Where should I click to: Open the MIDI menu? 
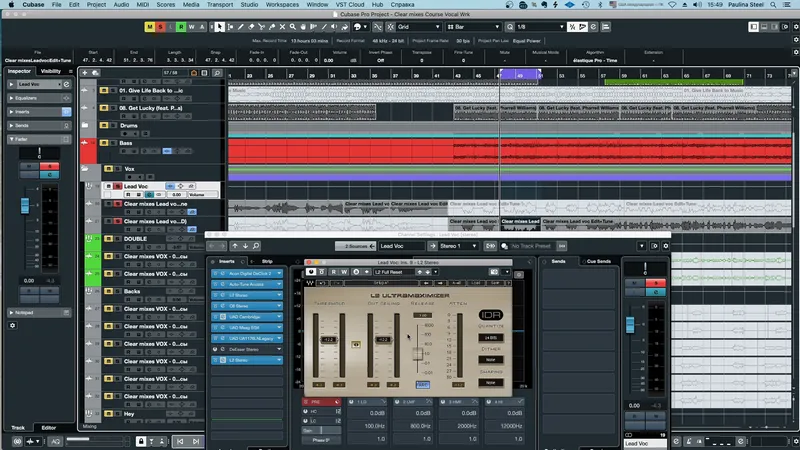143,5
